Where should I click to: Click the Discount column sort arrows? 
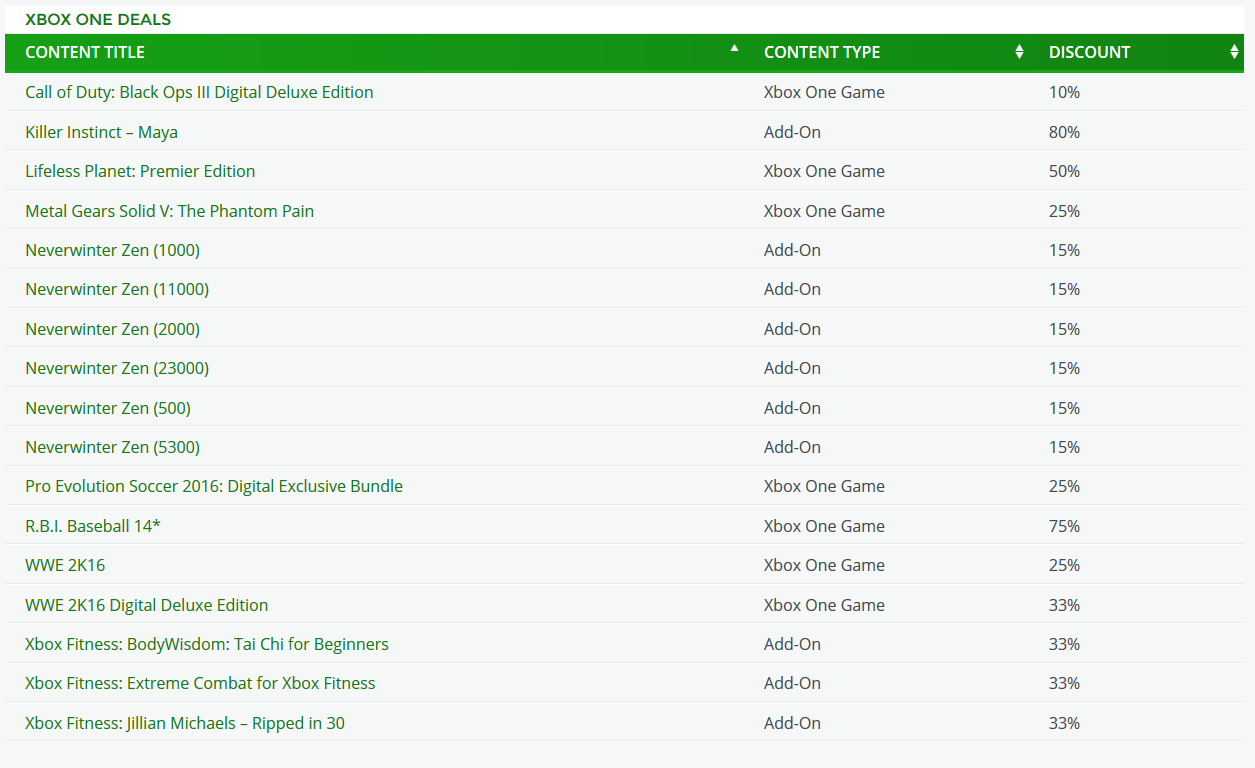1234,52
